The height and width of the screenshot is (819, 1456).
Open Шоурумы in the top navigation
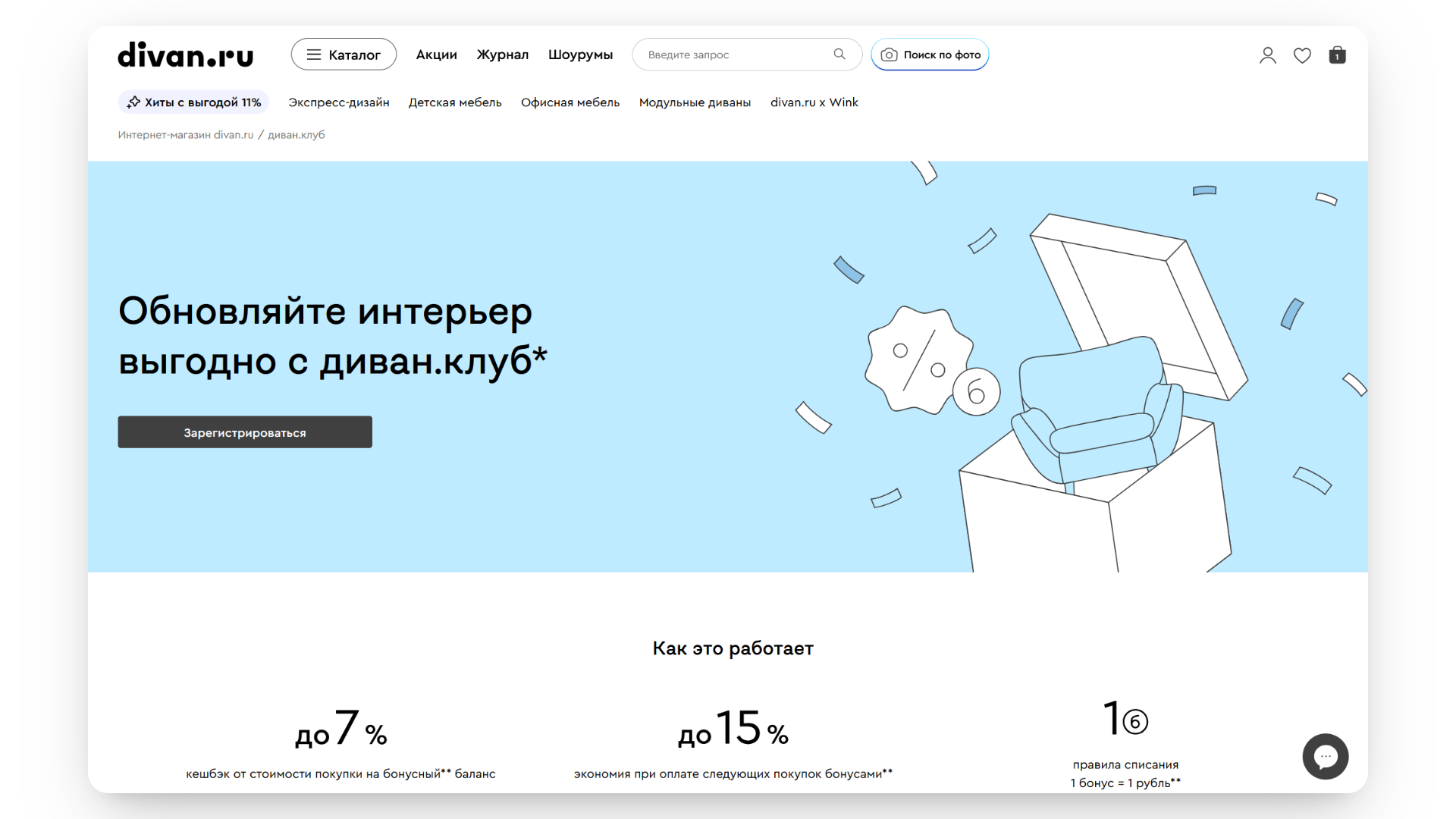(580, 55)
